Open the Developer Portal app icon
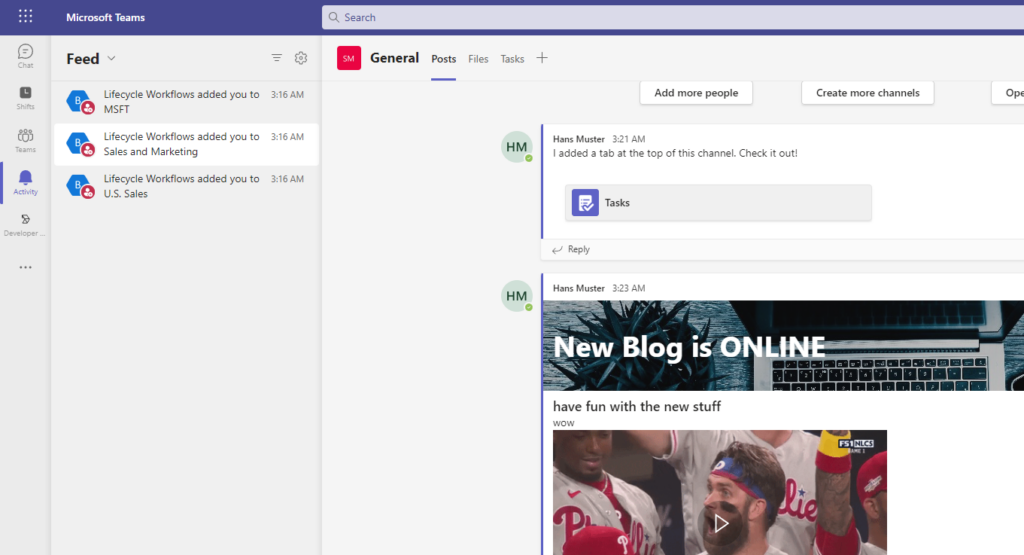1024x555 pixels. pyautogui.click(x=25, y=224)
